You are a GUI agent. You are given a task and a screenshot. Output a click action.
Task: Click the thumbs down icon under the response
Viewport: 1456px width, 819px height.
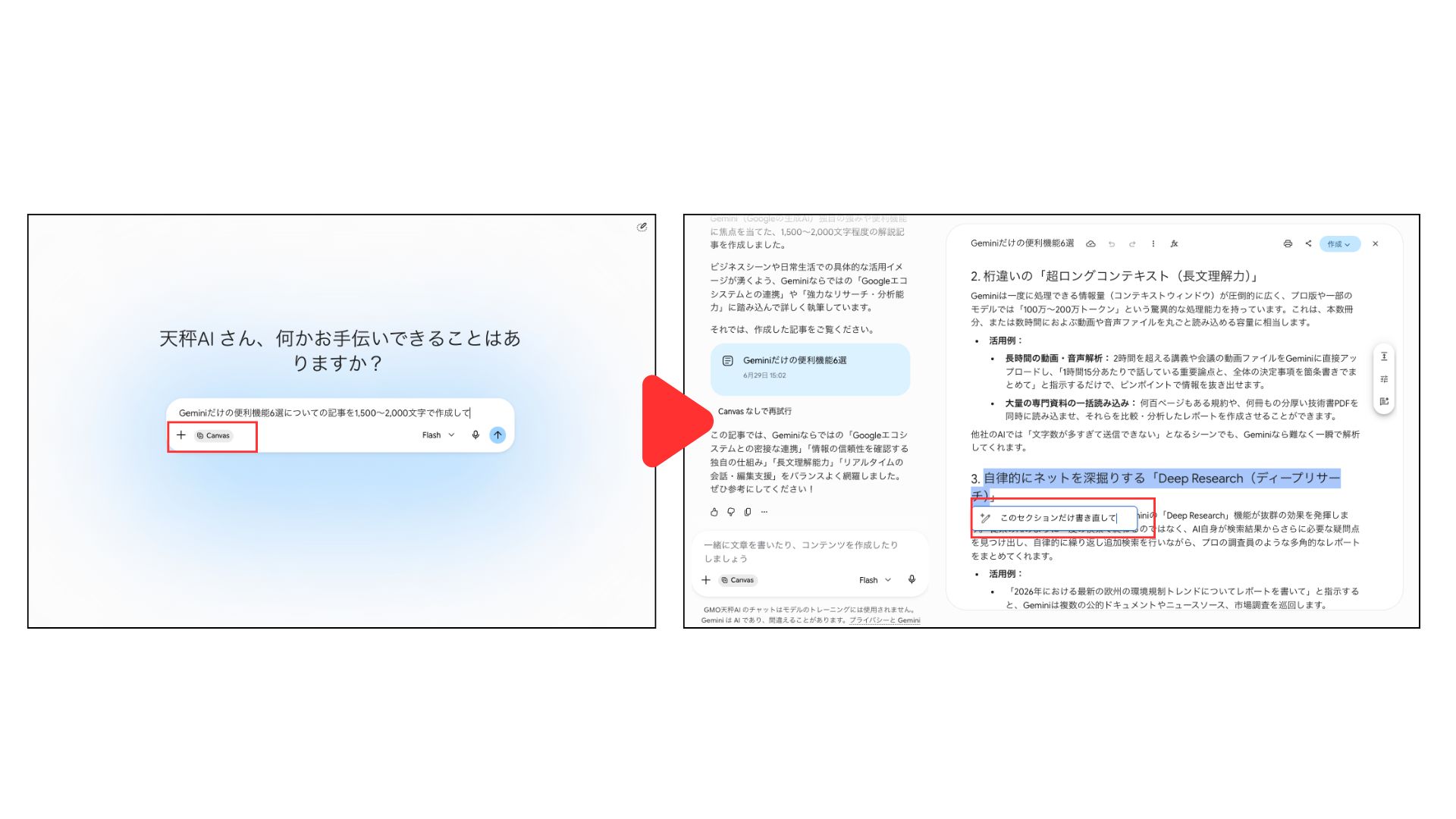pos(731,512)
